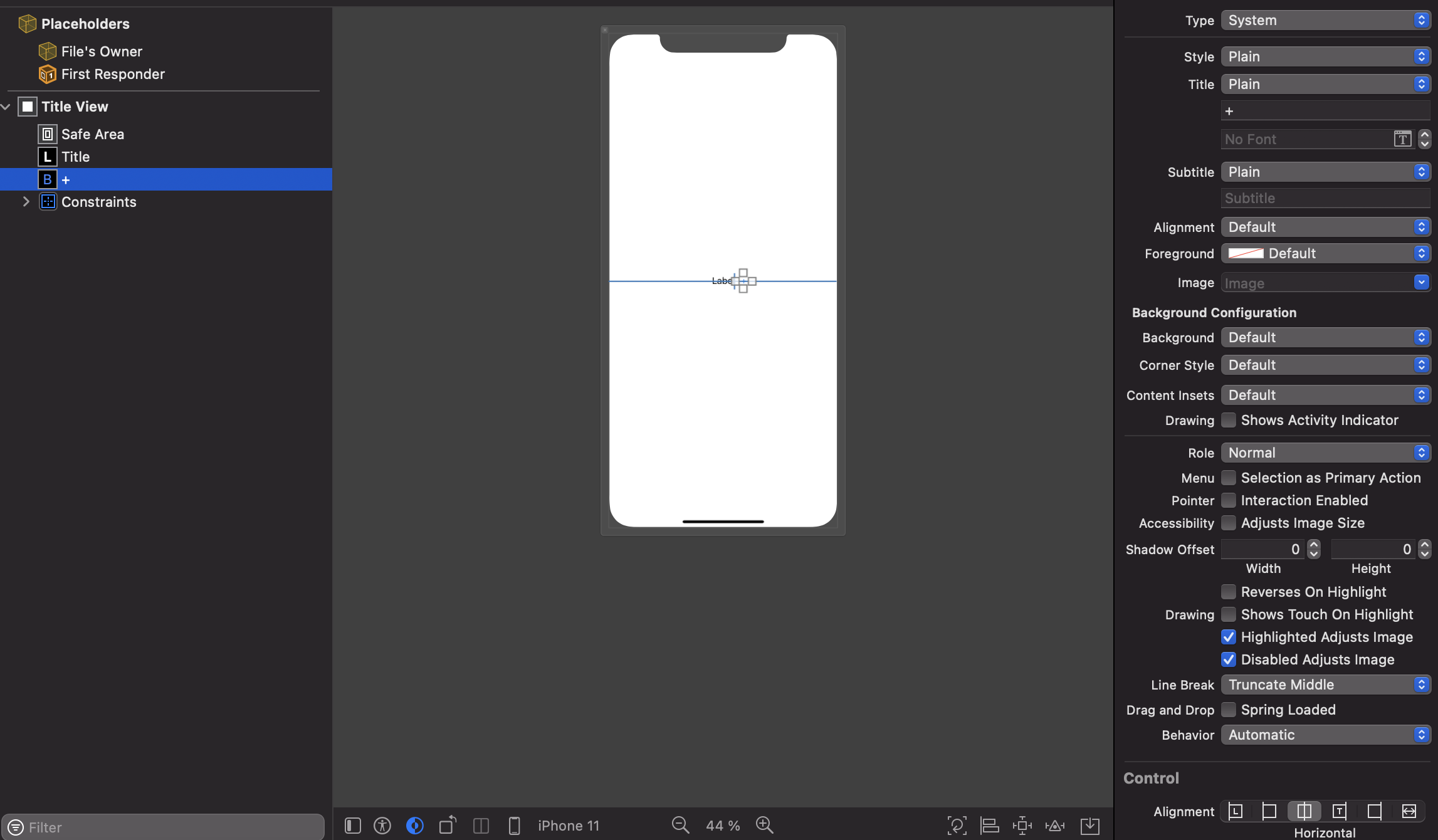The width and height of the screenshot is (1438, 840).
Task: Select the Title label in outline view
Action: pos(75,156)
